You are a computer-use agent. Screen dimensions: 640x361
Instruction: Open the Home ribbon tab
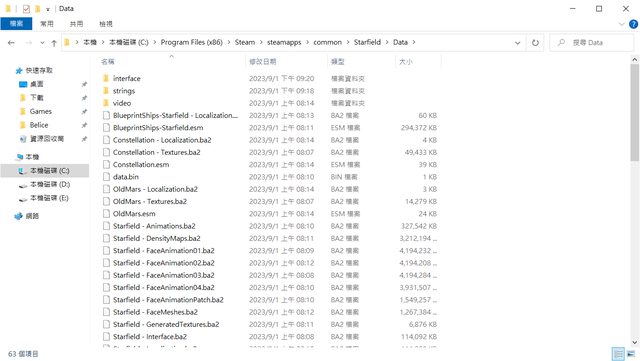pos(47,24)
